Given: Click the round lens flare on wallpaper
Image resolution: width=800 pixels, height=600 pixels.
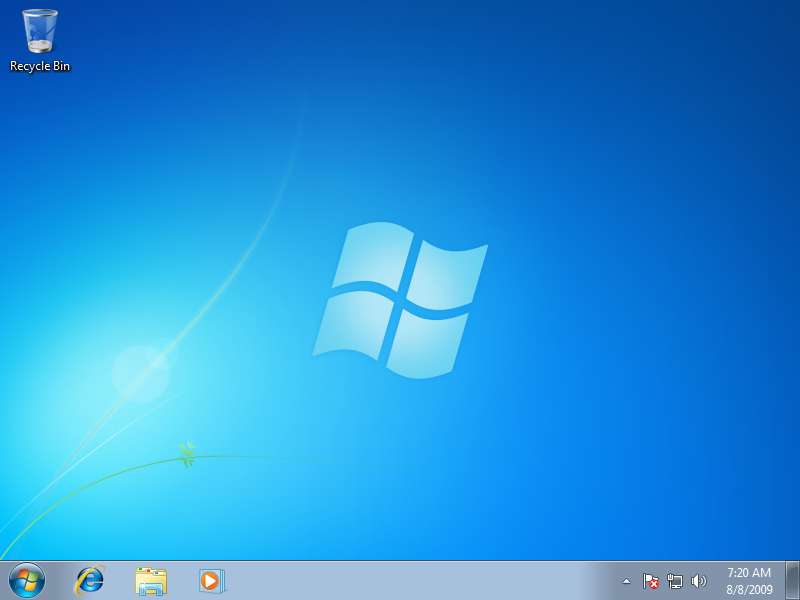Looking at the screenshot, I should (x=141, y=373).
